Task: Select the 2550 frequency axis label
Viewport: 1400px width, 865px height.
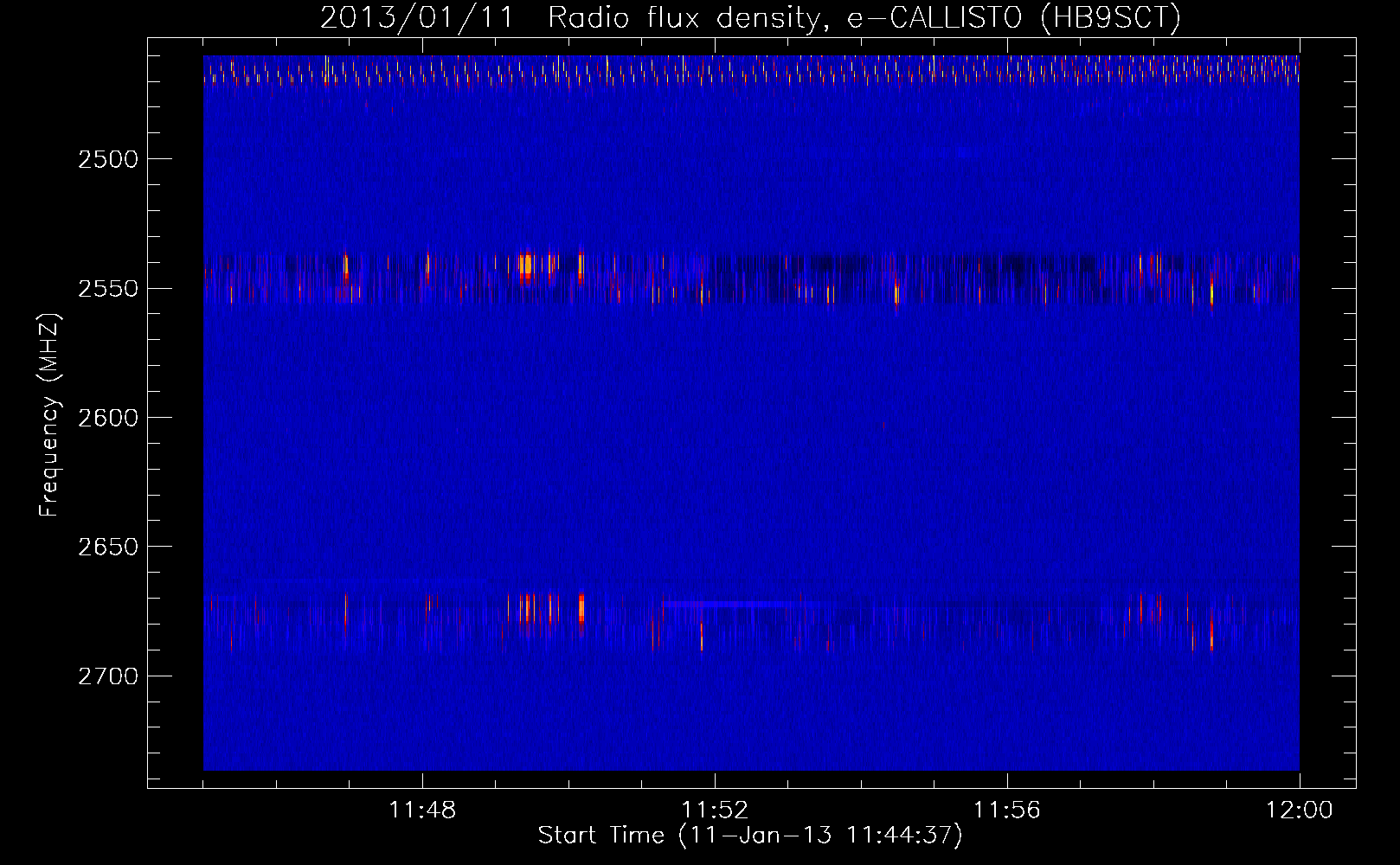Action: pyautogui.click(x=107, y=289)
